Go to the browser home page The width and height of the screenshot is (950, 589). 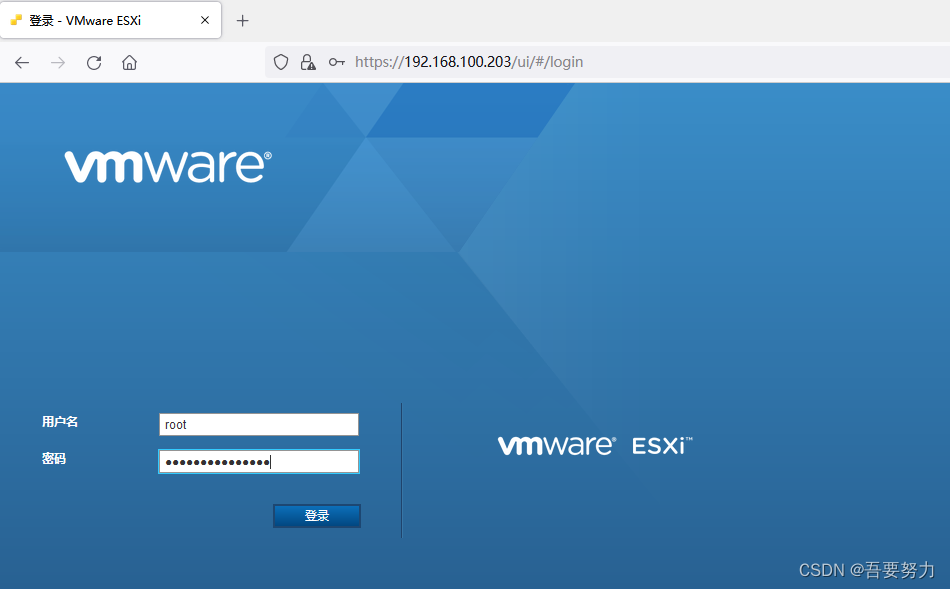tap(129, 62)
